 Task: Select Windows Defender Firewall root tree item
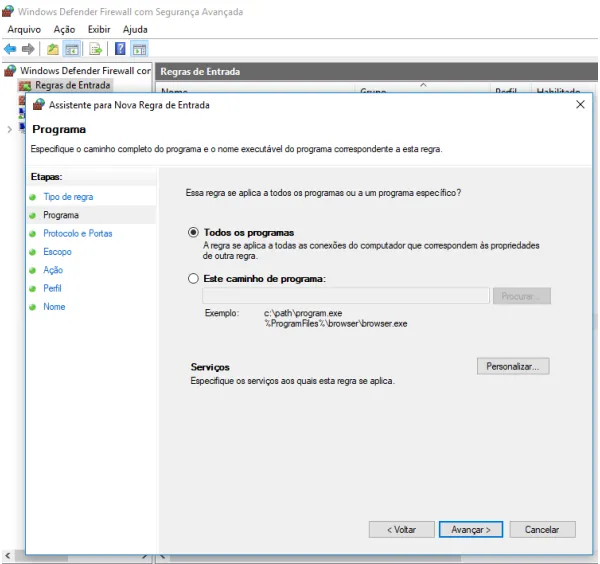(x=85, y=70)
